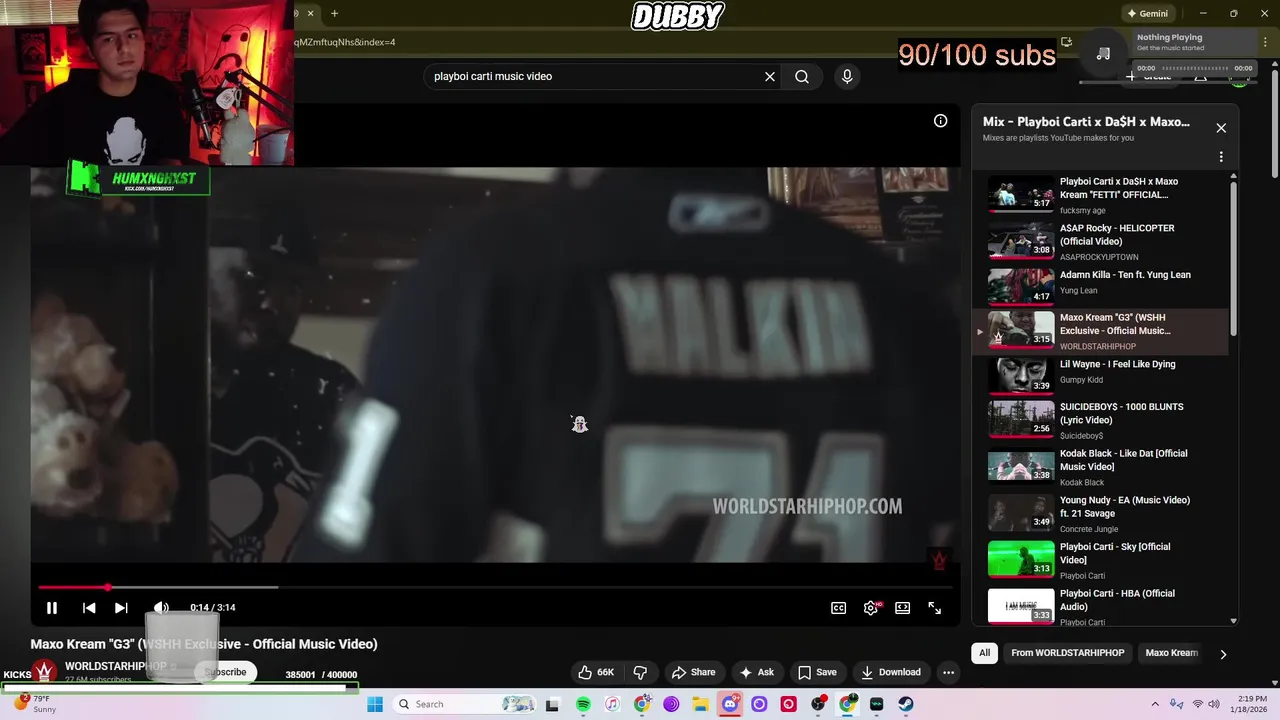1280x720 pixels.
Task: Click the music note icon in media widget
Action: (1103, 54)
